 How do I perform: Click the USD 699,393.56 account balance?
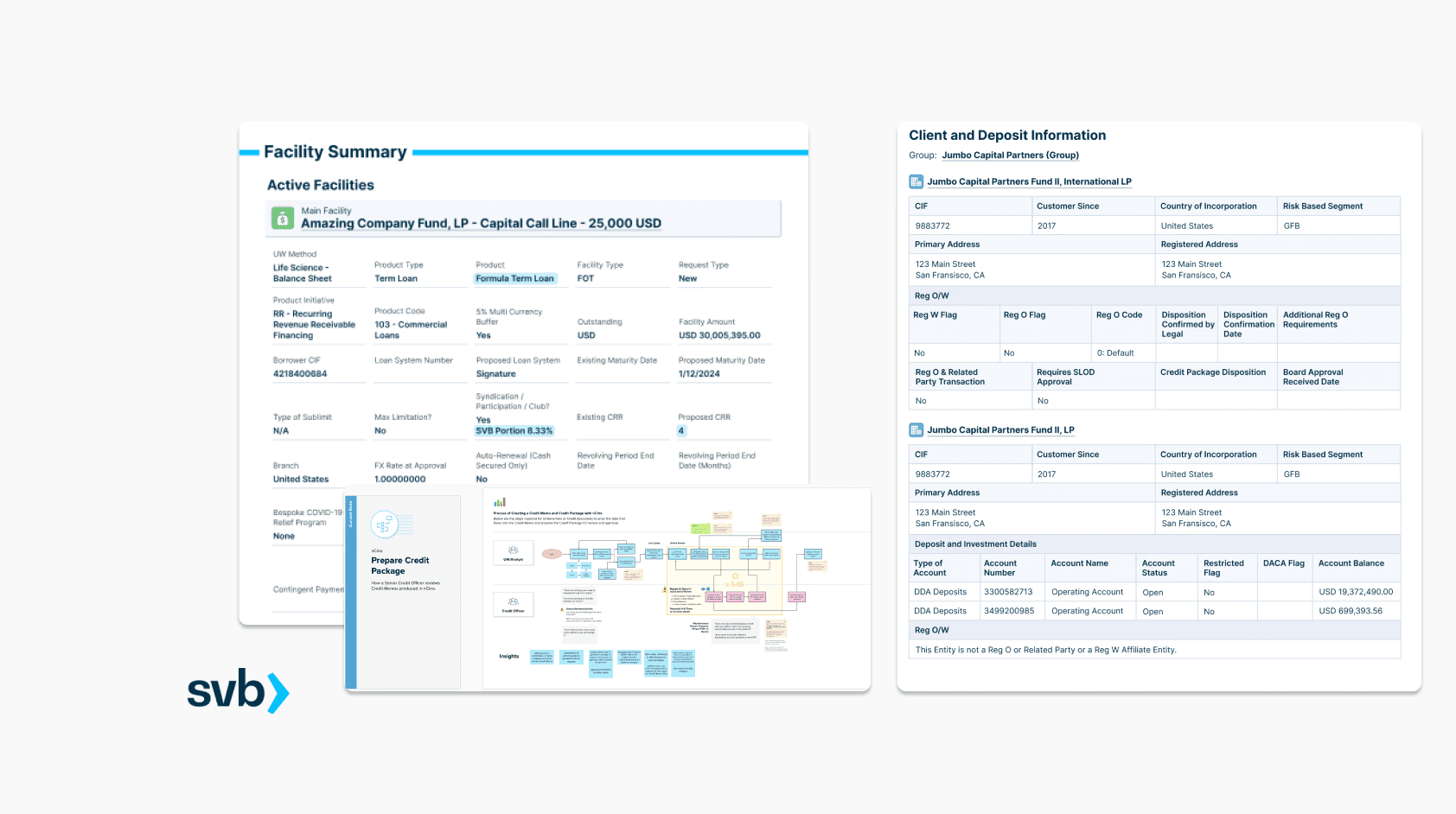pyautogui.click(x=1351, y=611)
